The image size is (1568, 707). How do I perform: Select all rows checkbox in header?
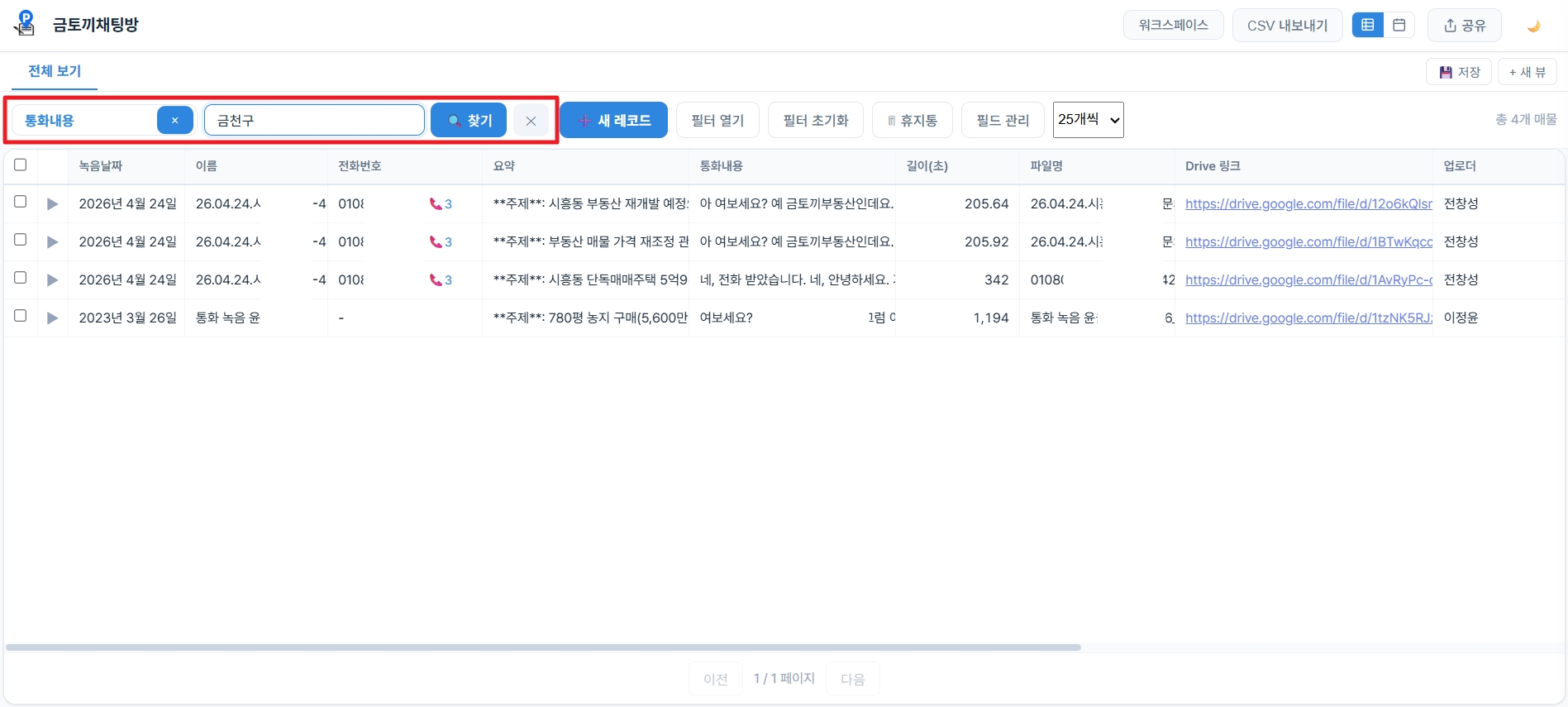pyautogui.click(x=21, y=165)
